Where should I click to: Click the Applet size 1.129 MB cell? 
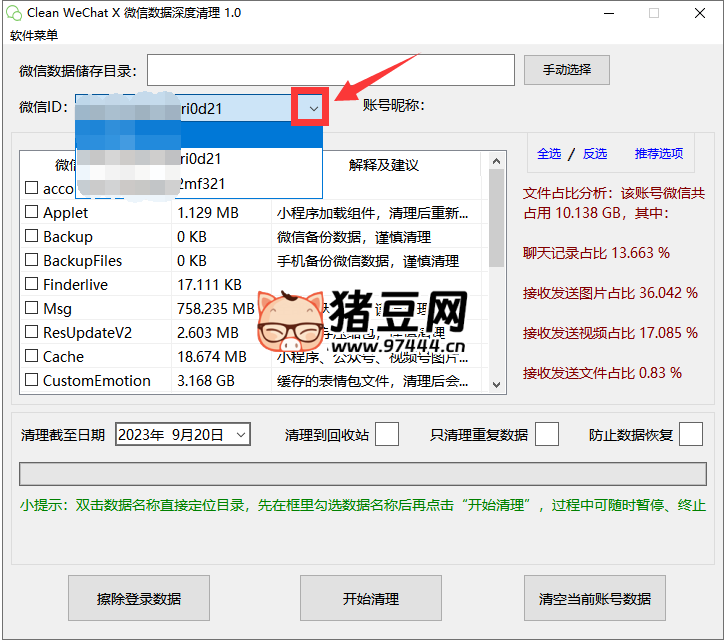[207, 213]
